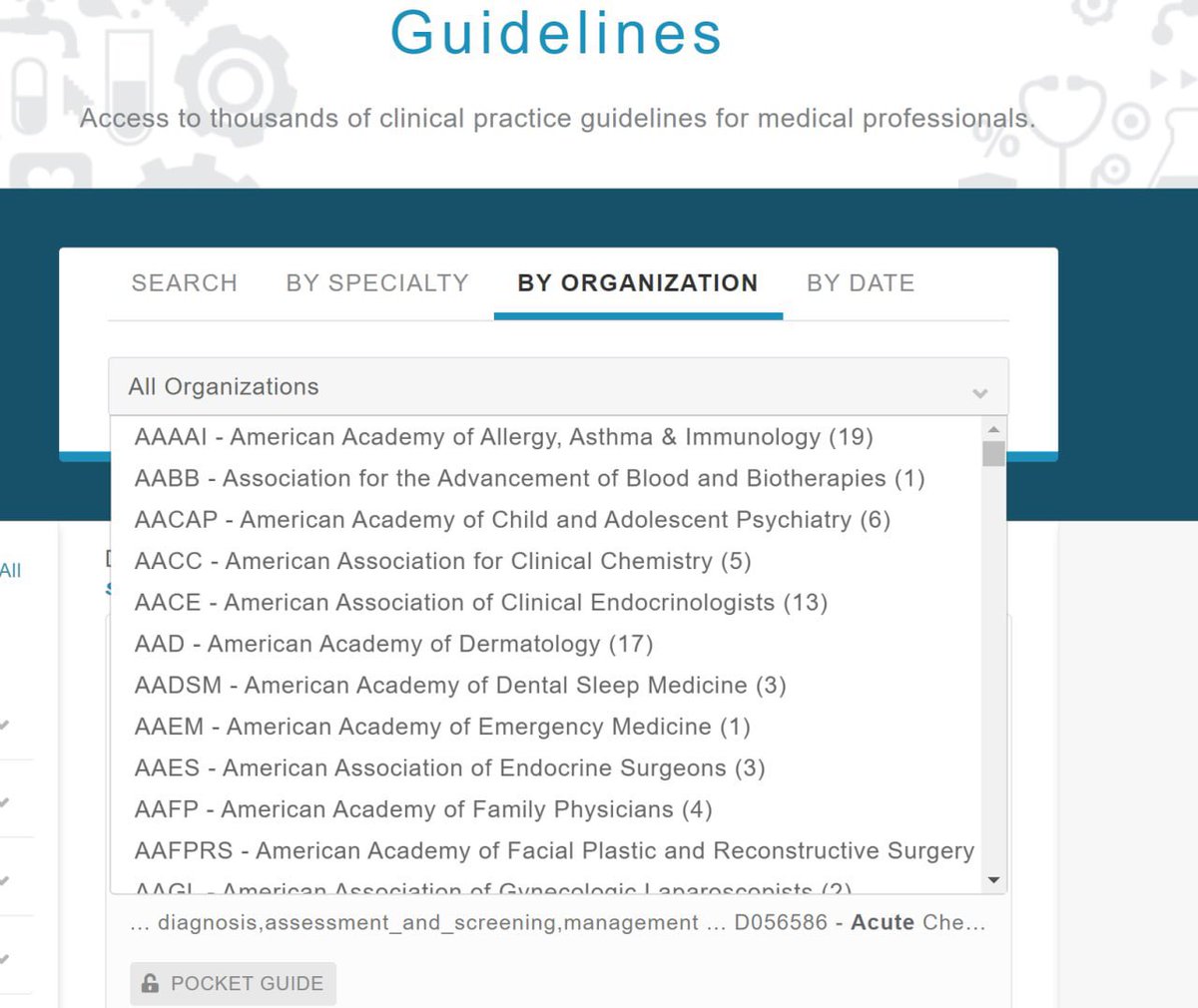The width and height of the screenshot is (1198, 1008).
Task: Select AACE Clinical Endocrinologists option
Action: coord(545,603)
